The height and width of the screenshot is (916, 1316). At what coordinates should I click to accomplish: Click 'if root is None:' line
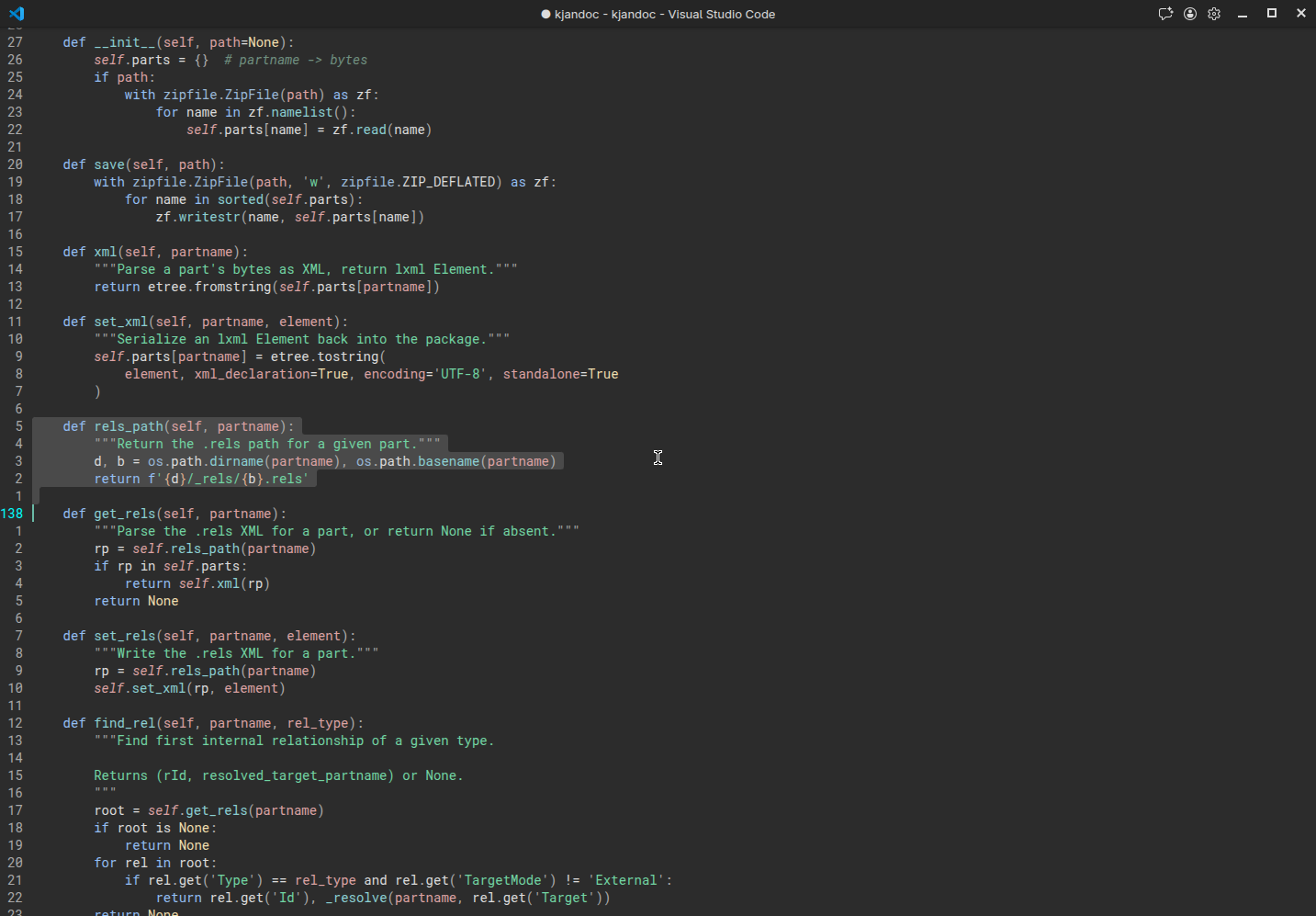click(x=155, y=828)
